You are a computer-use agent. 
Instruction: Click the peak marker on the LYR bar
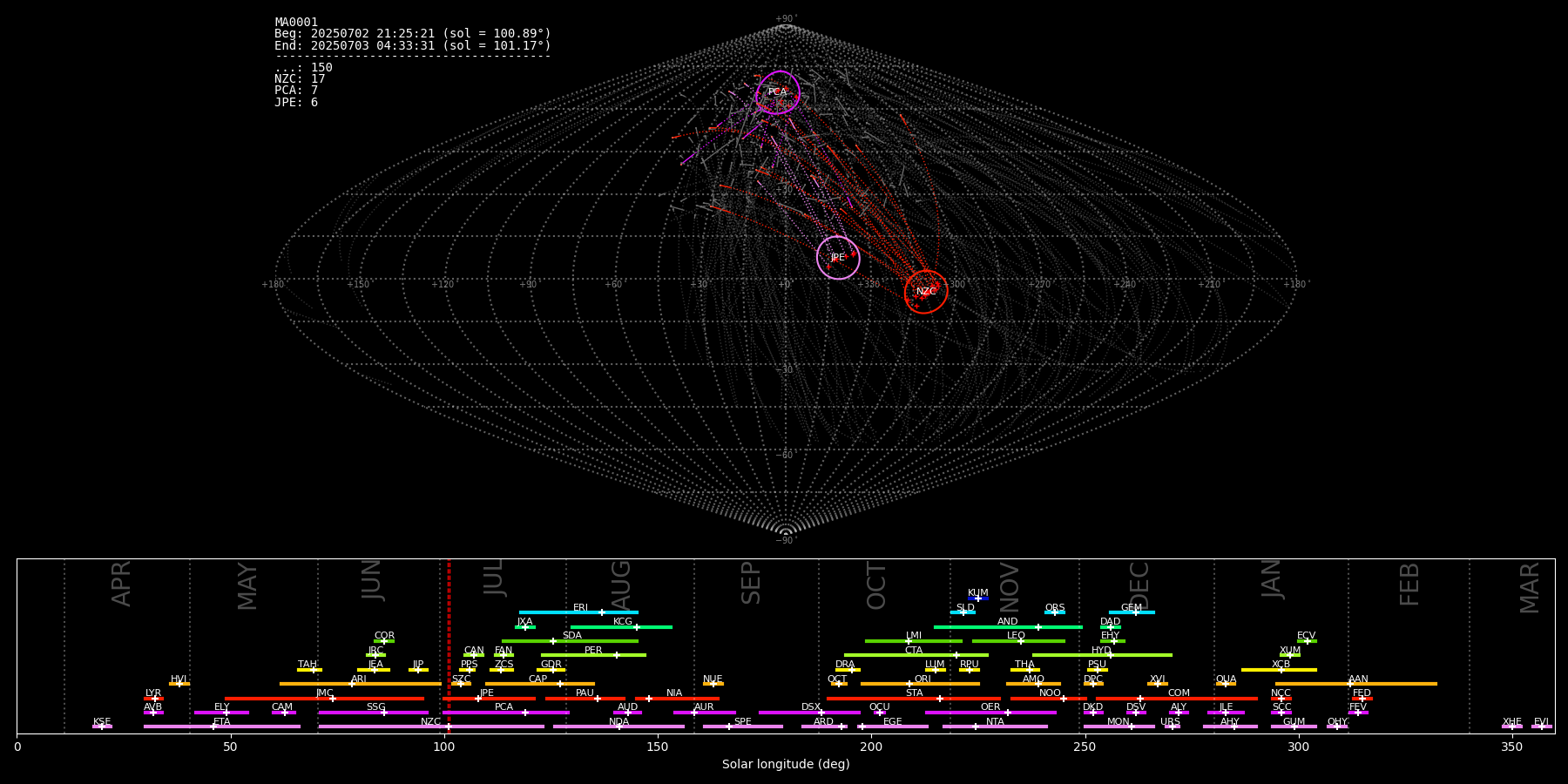(154, 699)
